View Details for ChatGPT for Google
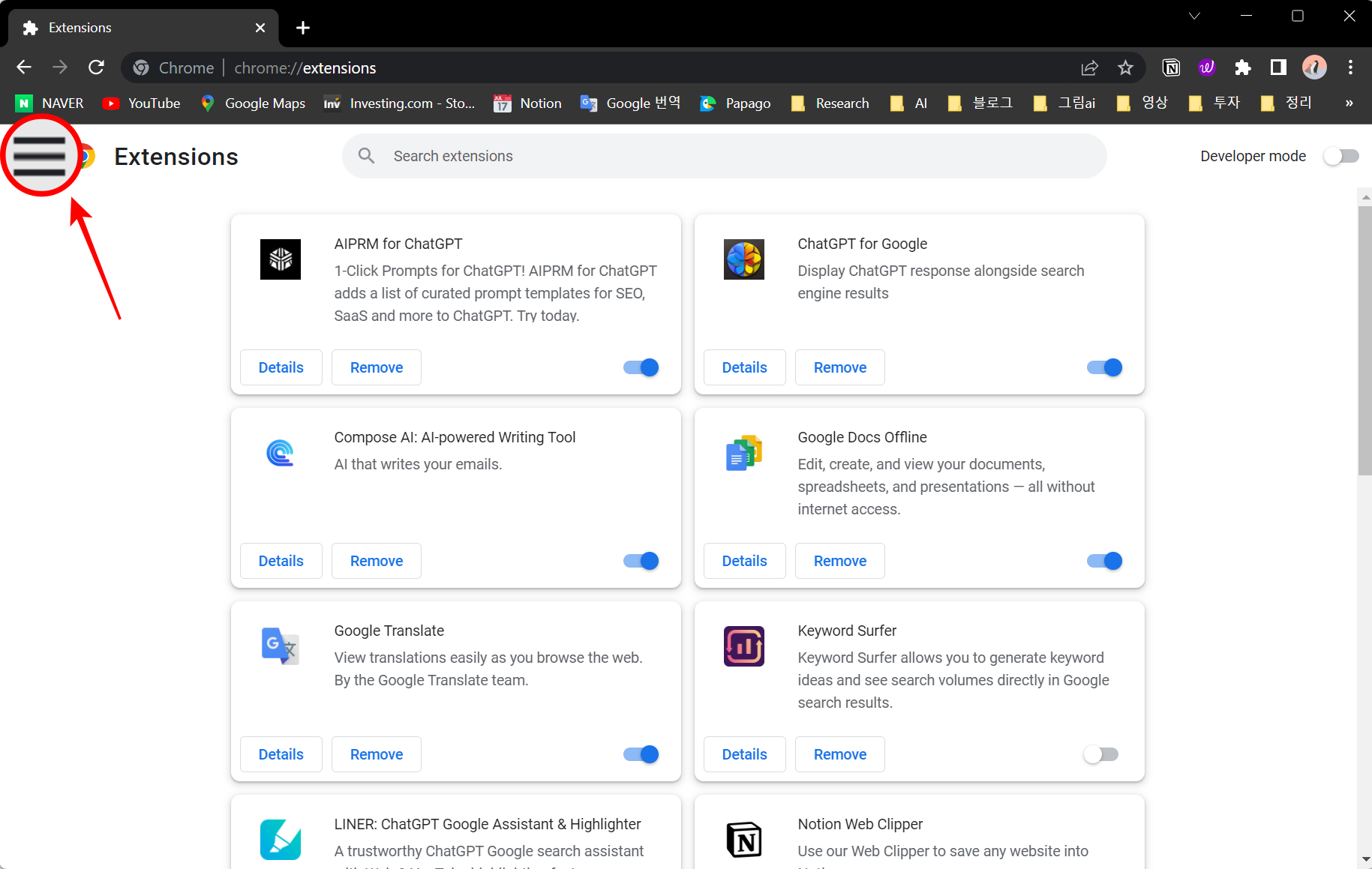The image size is (1372, 869). (745, 367)
